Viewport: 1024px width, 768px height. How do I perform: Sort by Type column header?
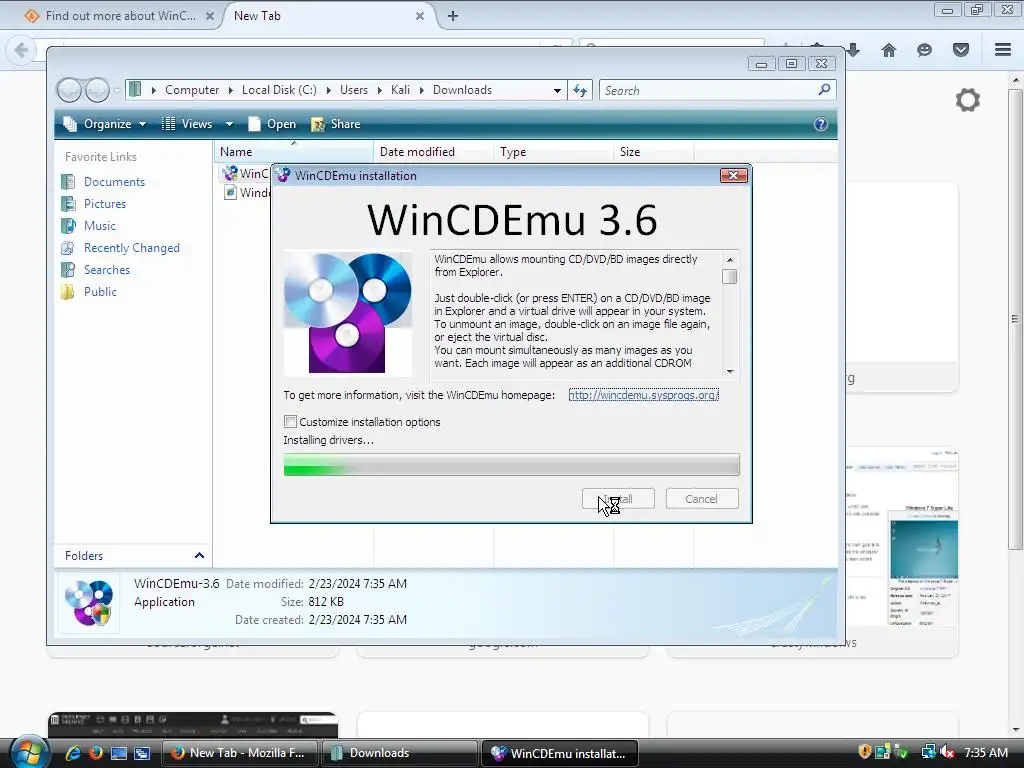(554, 152)
